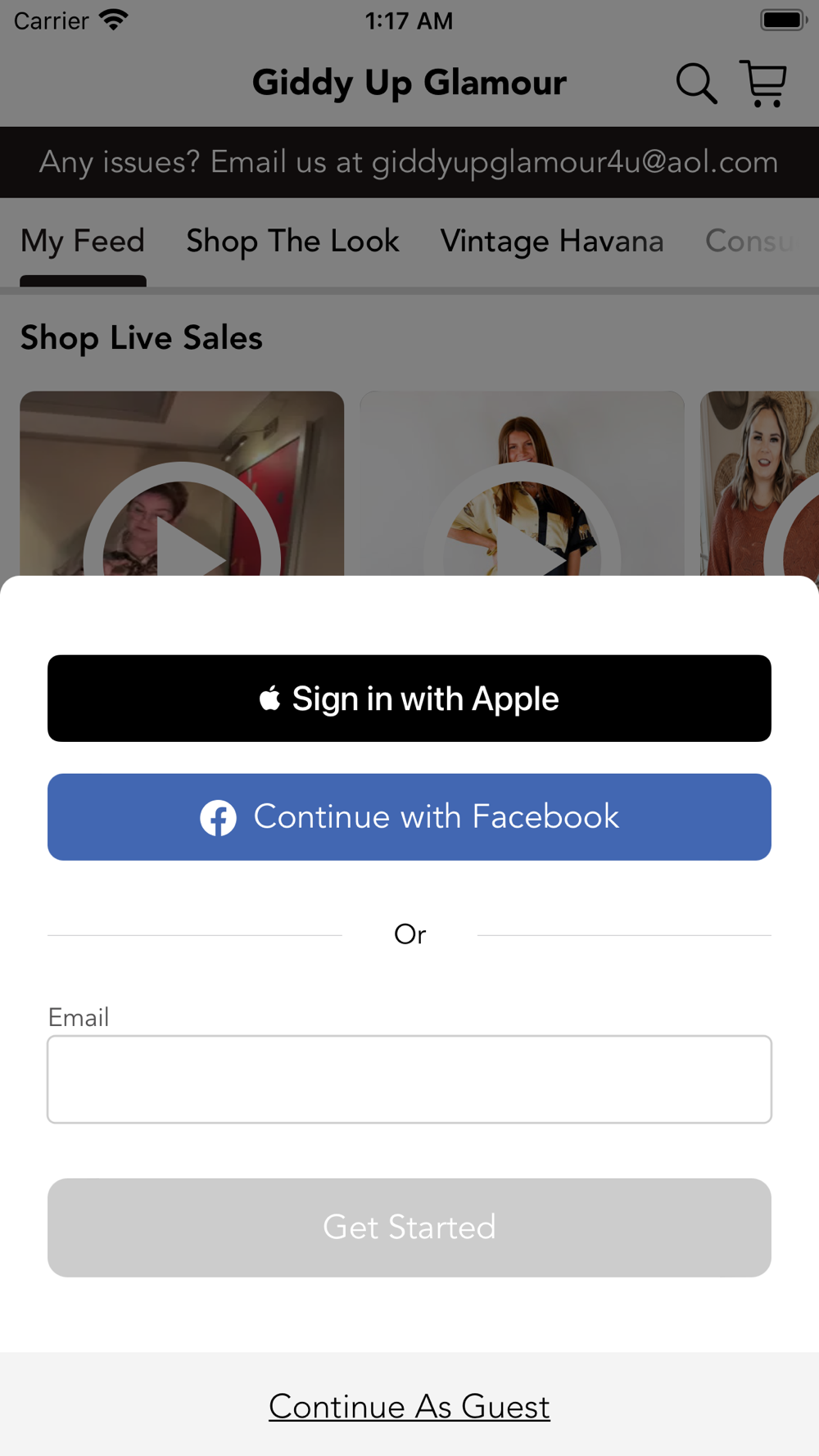Tap the Facebook logo icon
This screenshot has height=1456, width=819.
(219, 817)
